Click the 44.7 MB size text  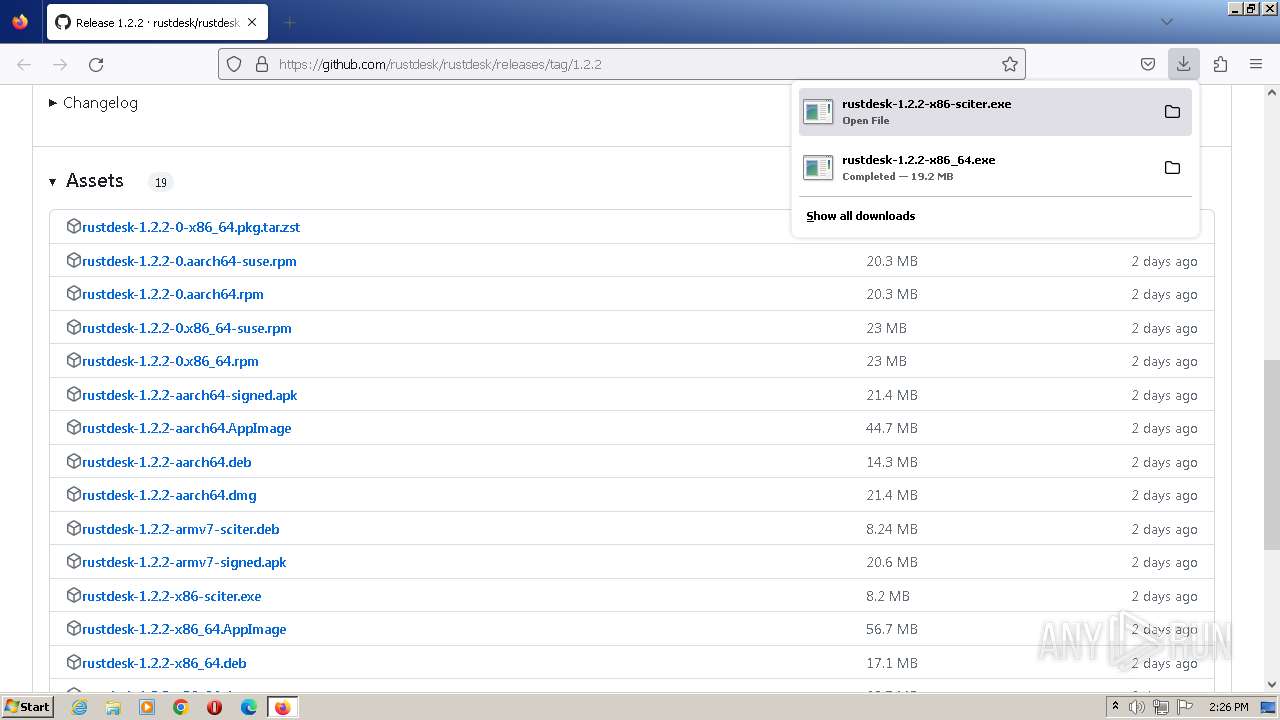[892, 428]
